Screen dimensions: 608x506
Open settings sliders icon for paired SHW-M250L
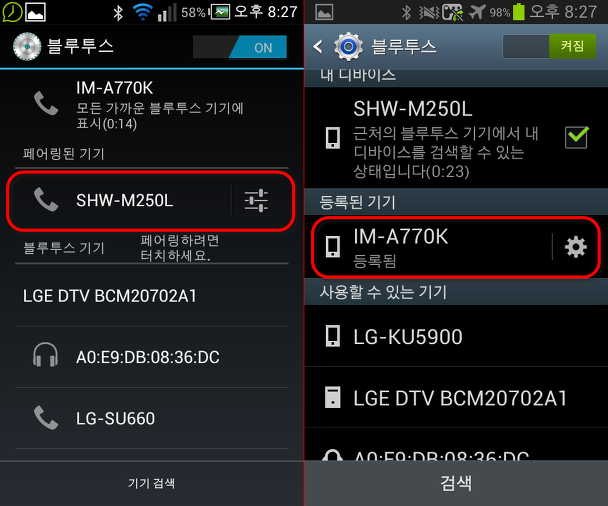point(256,200)
